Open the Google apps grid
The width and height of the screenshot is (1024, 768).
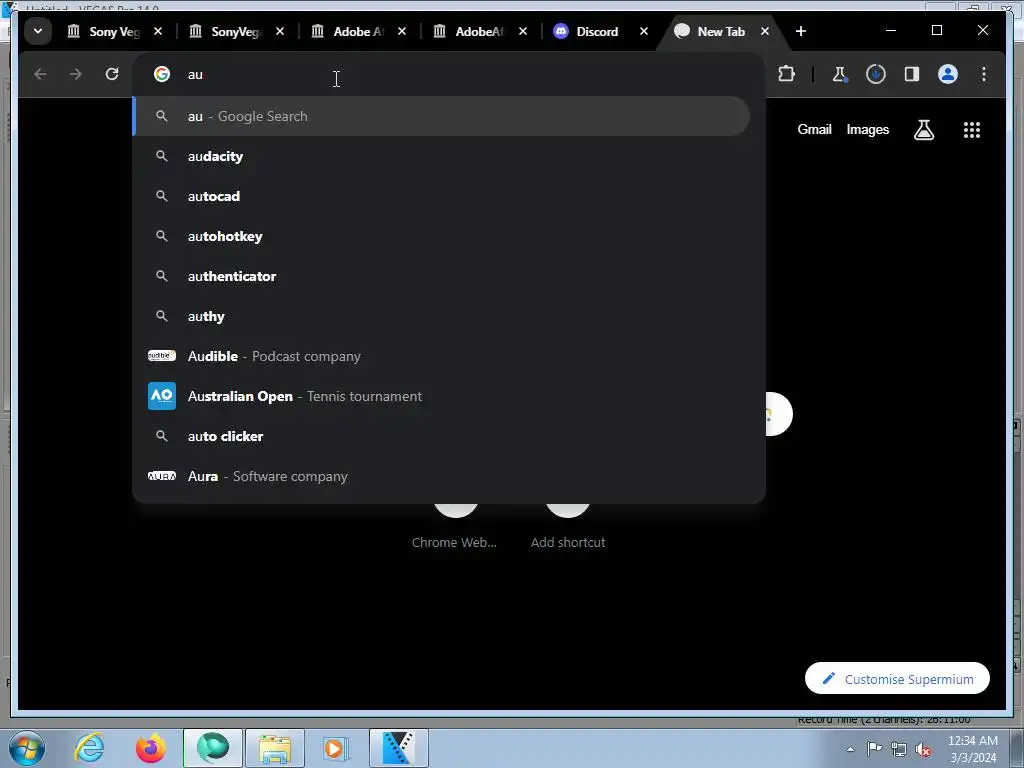coord(972,130)
